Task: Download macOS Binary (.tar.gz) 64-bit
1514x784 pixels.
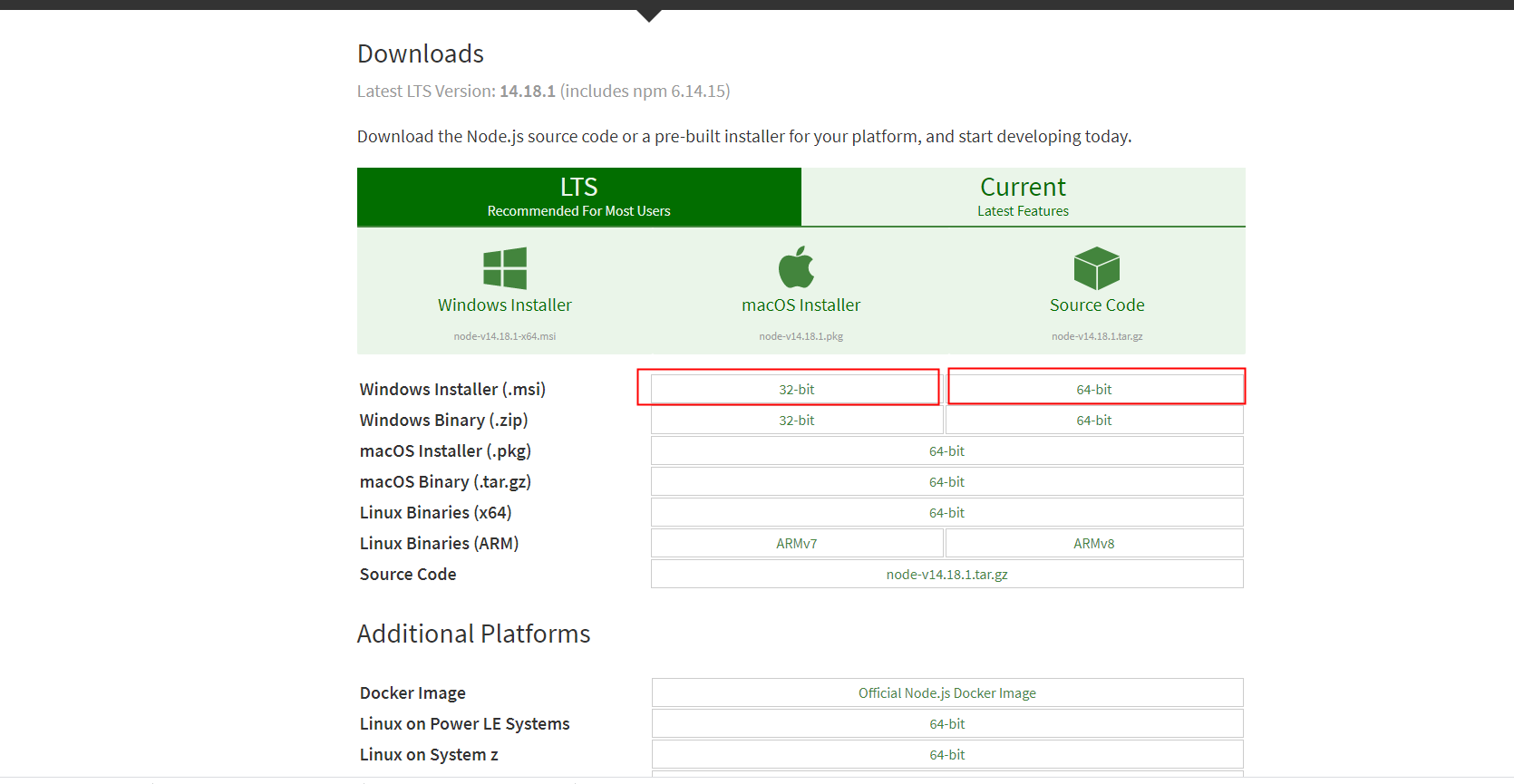Action: click(947, 482)
